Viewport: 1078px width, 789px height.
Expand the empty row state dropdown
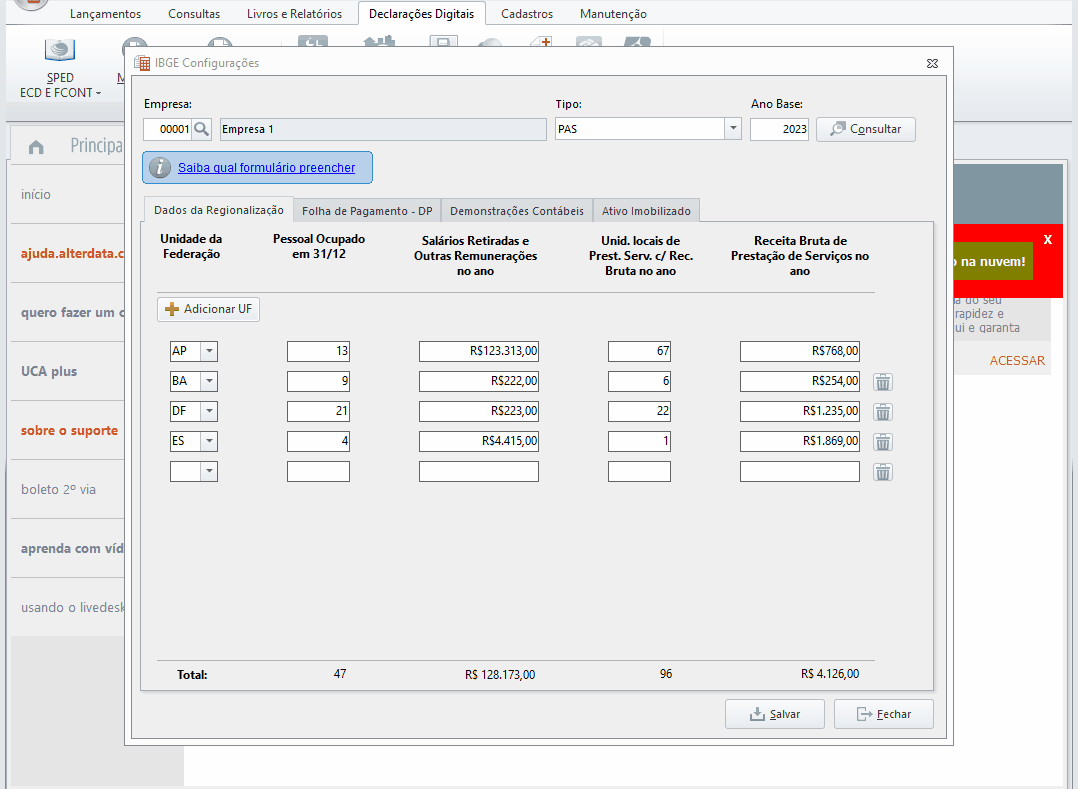(209, 471)
